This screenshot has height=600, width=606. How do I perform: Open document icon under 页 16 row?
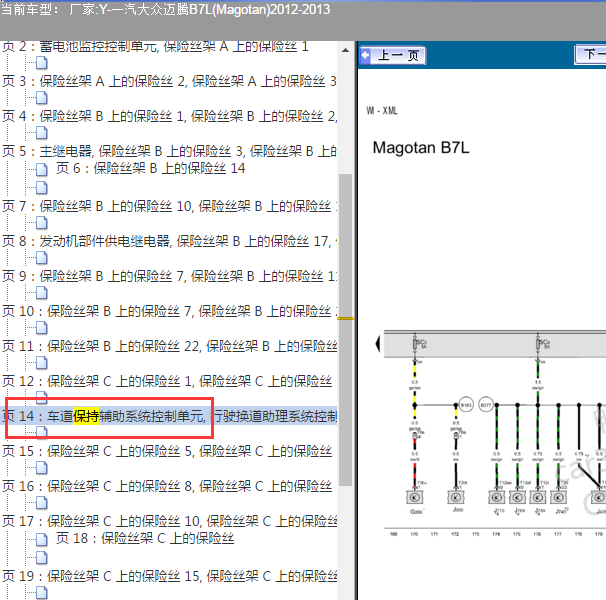(42, 503)
